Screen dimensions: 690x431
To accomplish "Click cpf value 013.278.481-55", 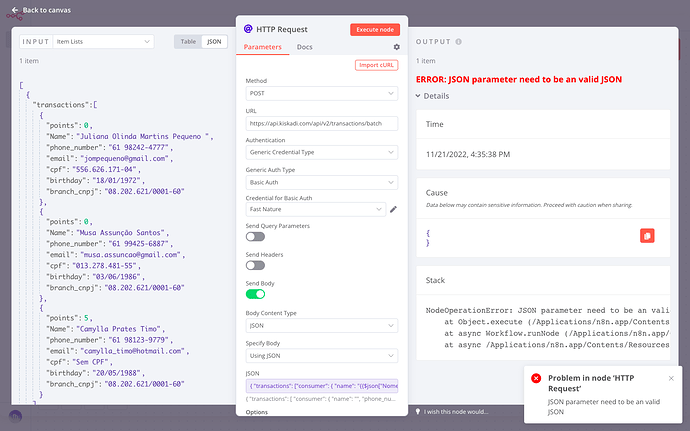I will coord(105,266).
